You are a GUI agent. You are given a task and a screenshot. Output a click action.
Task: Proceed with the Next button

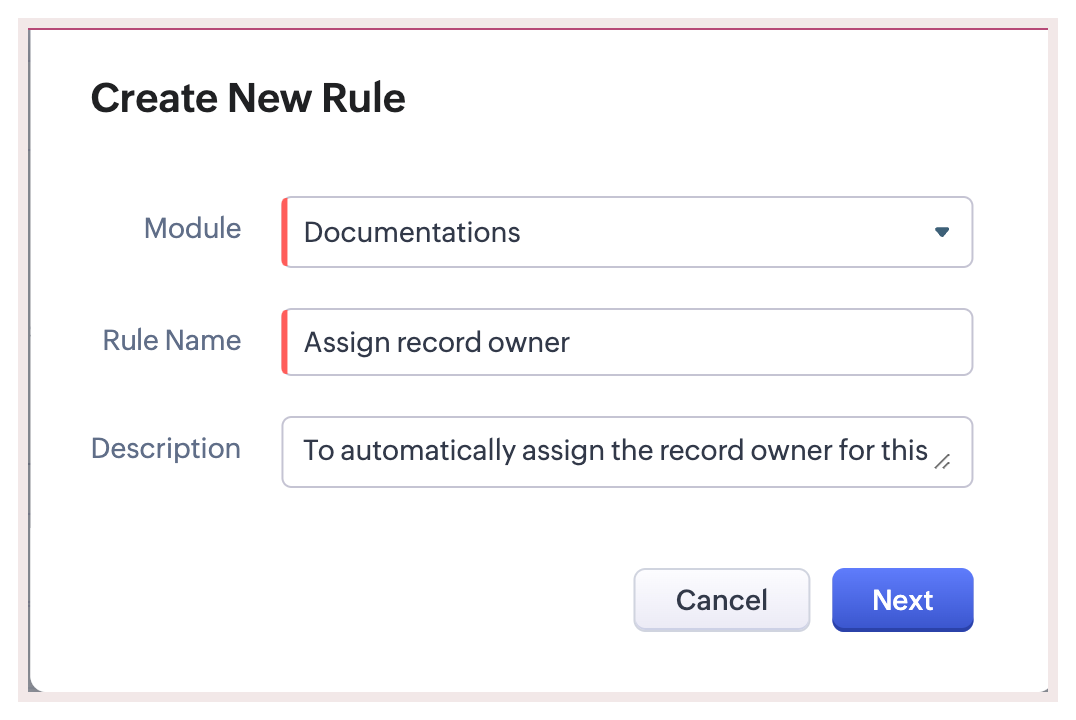click(x=902, y=600)
